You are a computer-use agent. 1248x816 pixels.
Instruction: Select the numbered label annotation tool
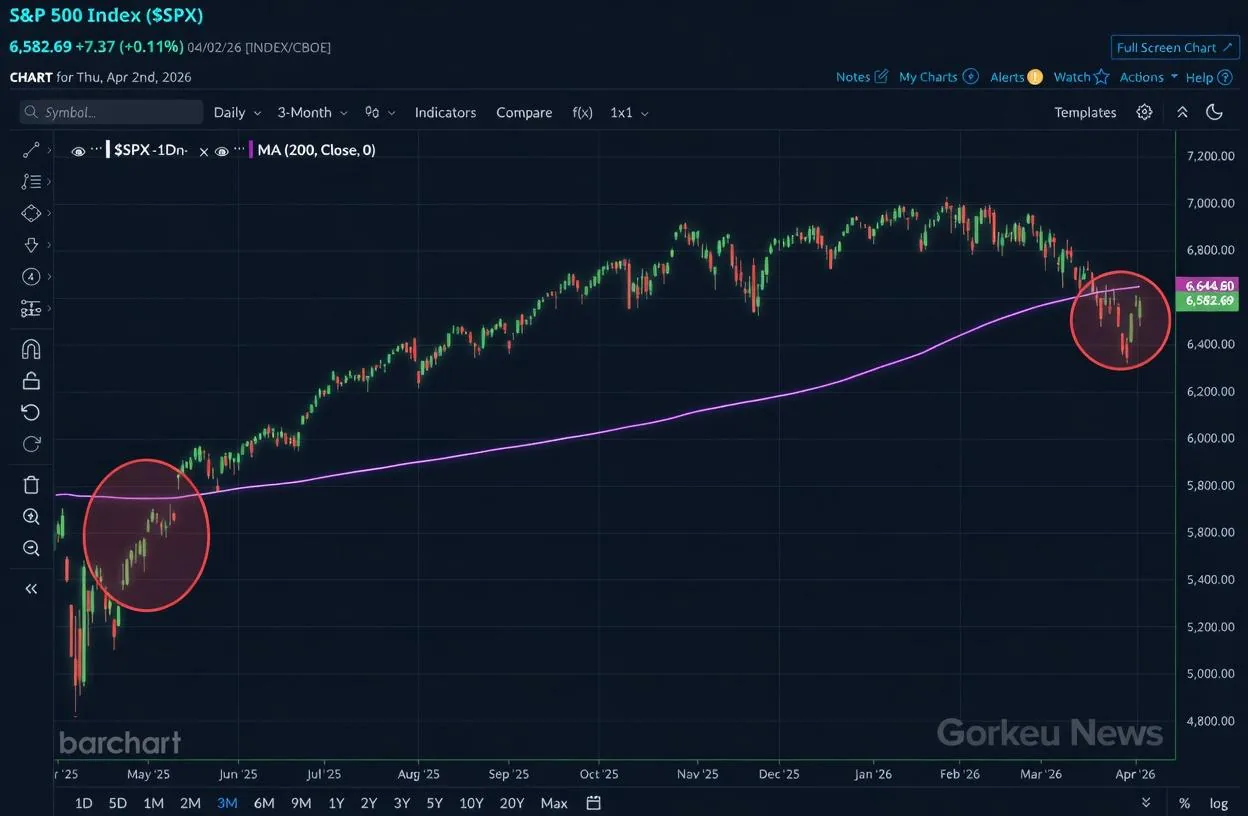[x=31, y=277]
